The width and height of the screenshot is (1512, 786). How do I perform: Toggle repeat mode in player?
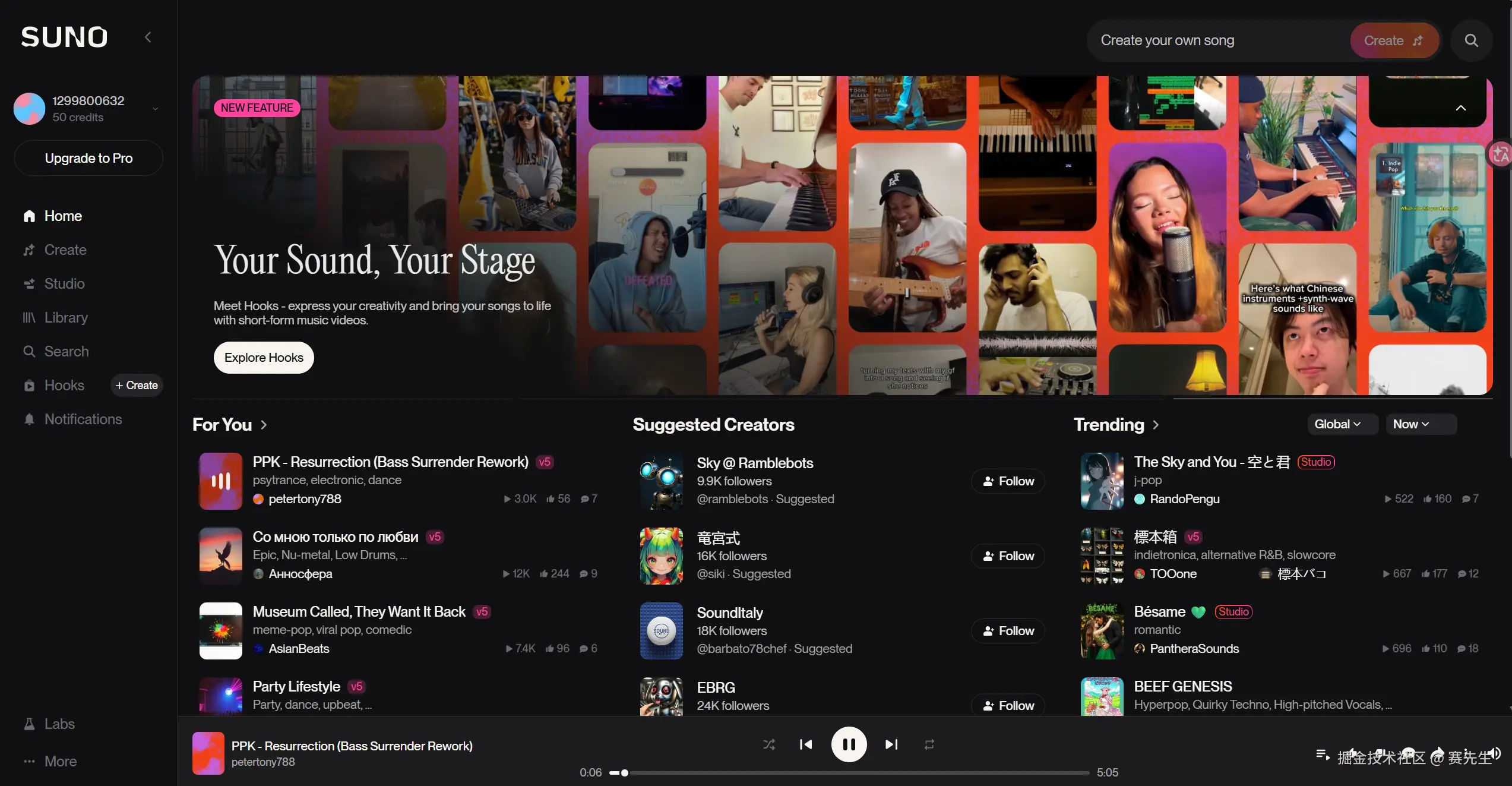click(929, 744)
